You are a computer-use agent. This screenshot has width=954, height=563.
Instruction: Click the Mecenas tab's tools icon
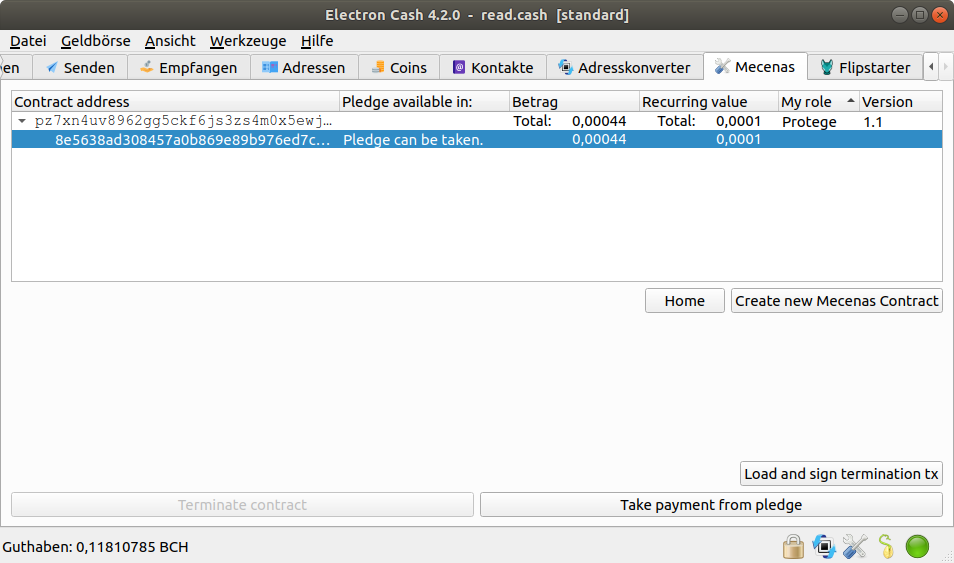(x=722, y=66)
